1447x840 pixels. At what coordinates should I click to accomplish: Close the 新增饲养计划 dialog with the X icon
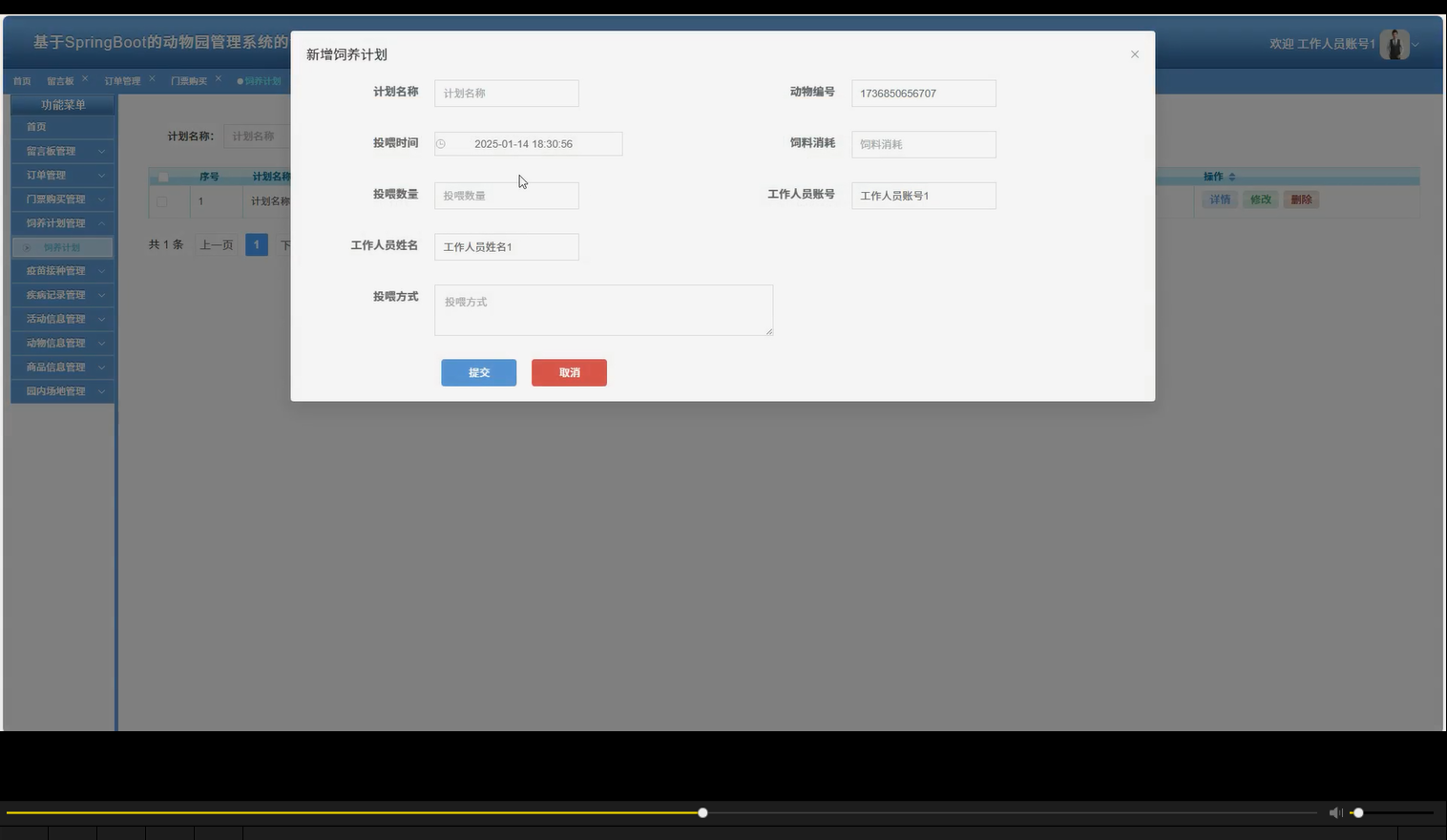[1135, 54]
